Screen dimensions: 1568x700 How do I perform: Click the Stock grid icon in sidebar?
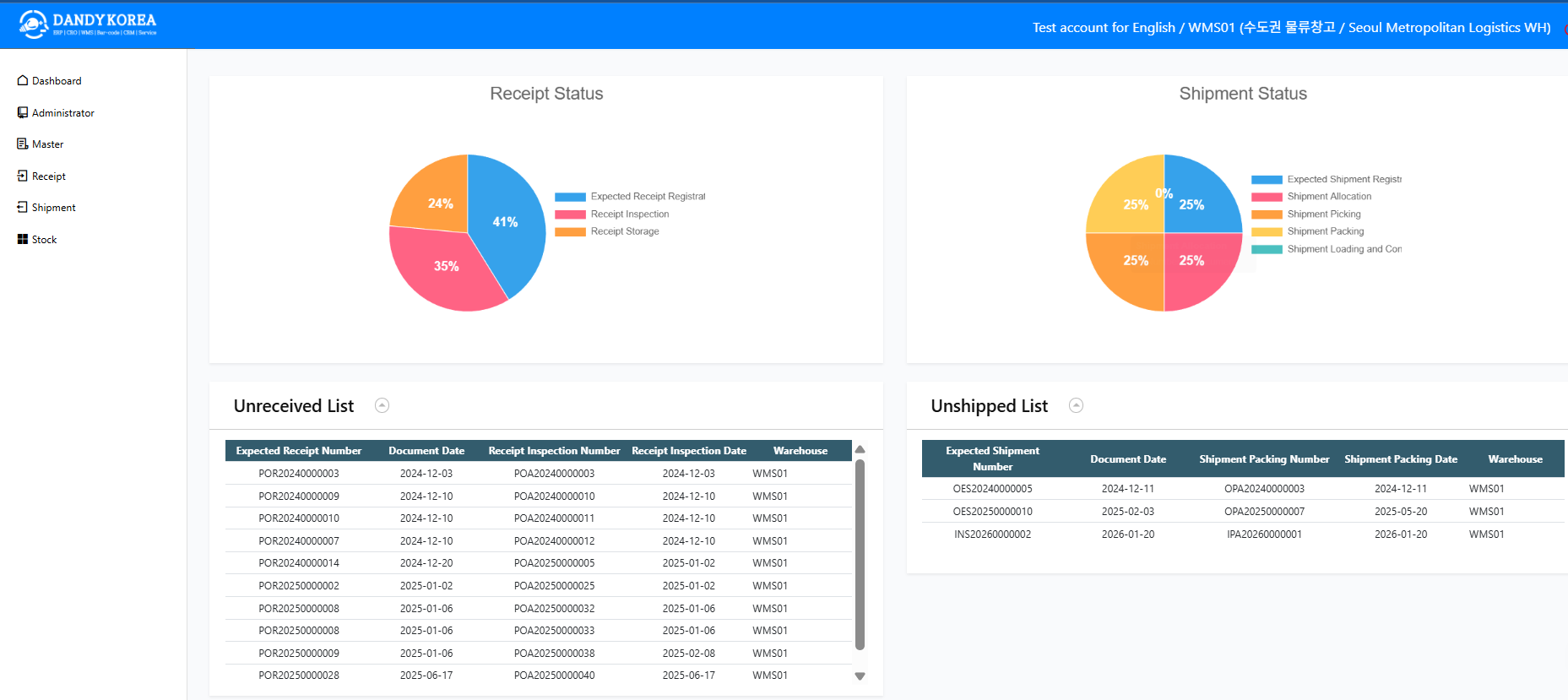(23, 239)
